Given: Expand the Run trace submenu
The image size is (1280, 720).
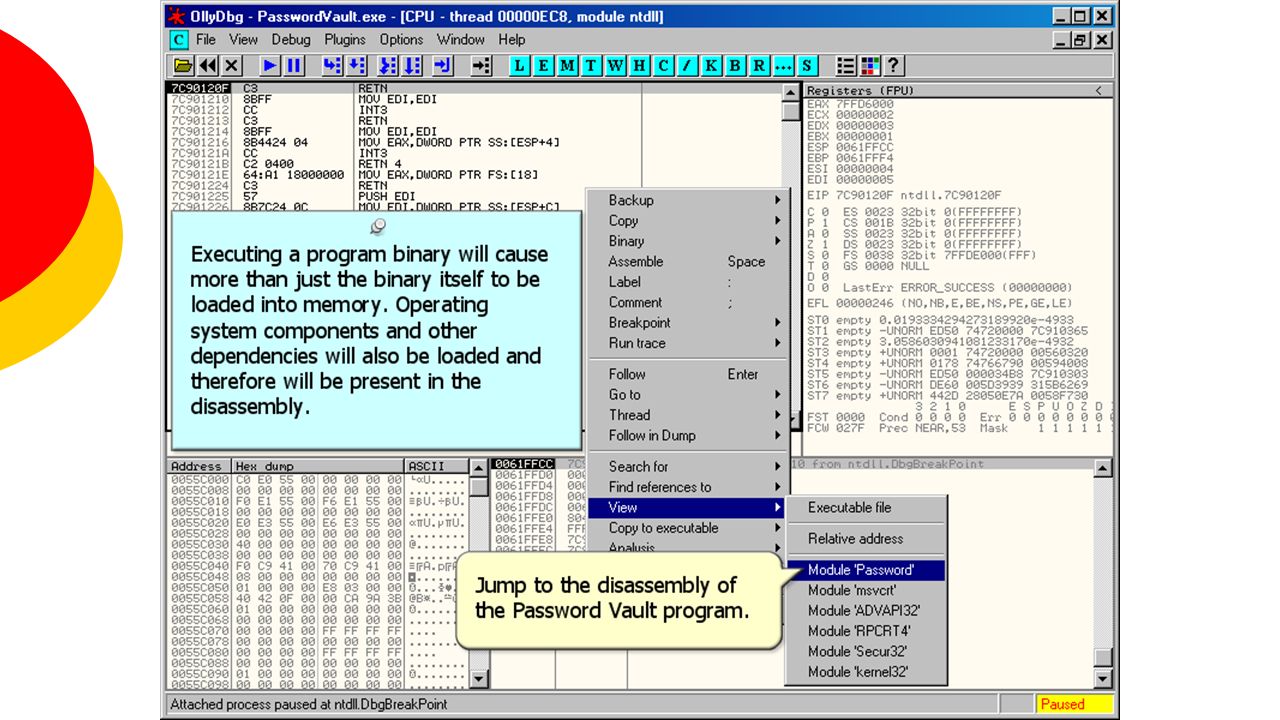Looking at the screenshot, I should coord(686,343).
